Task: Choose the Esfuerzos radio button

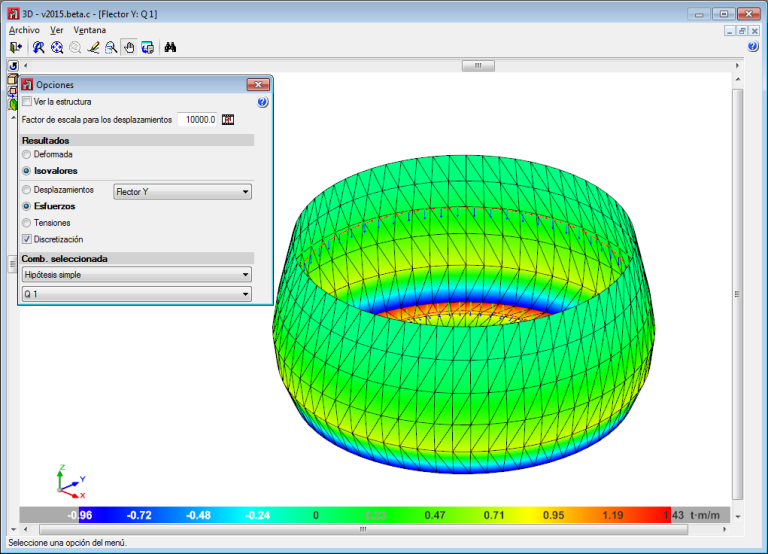Action: [x=26, y=206]
